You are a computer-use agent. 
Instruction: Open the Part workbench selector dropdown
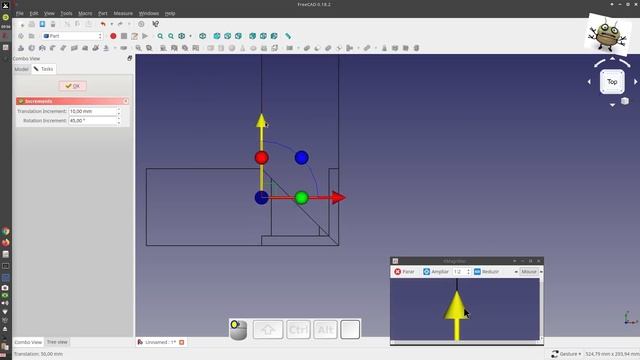(x=72, y=36)
